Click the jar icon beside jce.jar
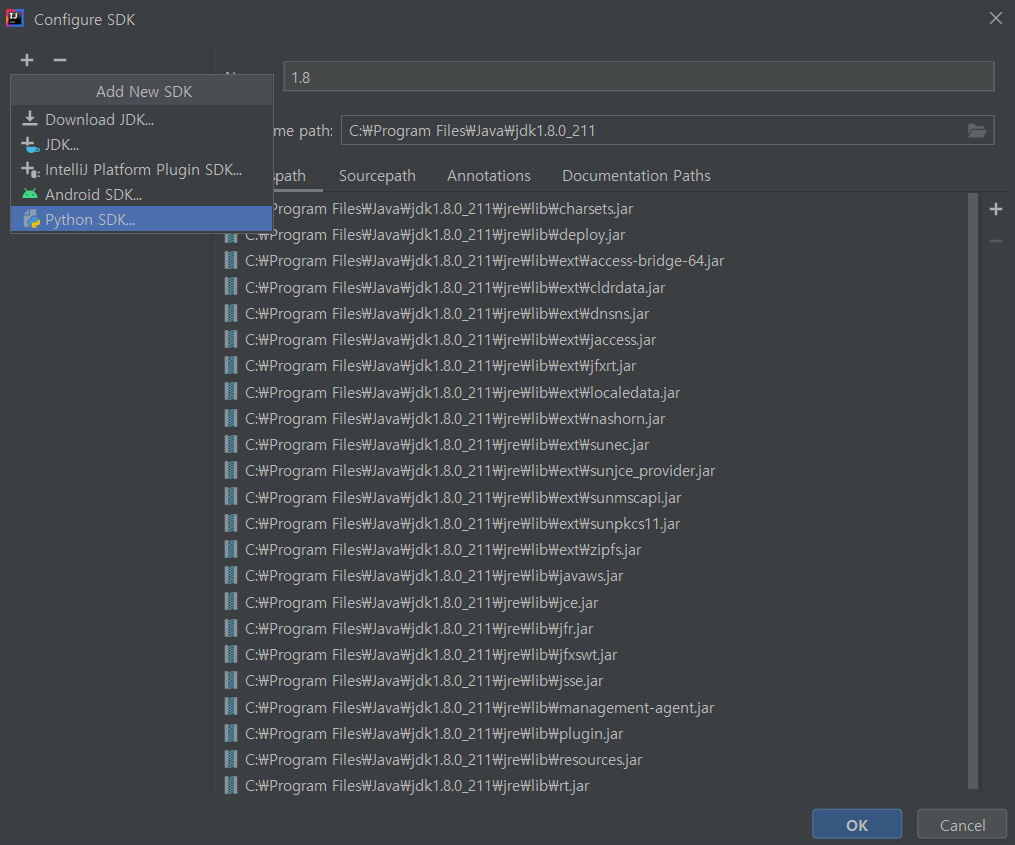The image size is (1015, 845). click(230, 602)
